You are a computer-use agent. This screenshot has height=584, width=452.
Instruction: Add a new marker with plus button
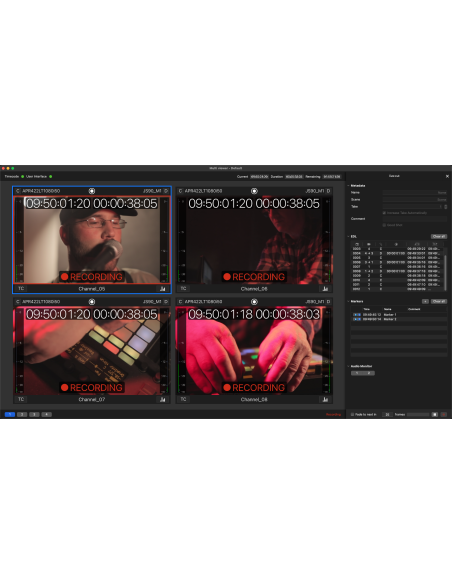[x=425, y=301]
